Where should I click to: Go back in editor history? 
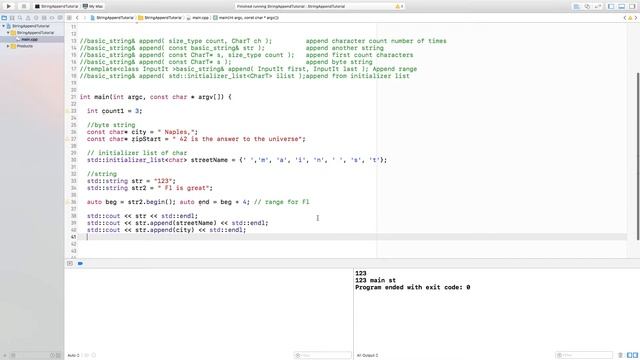click(x=77, y=18)
